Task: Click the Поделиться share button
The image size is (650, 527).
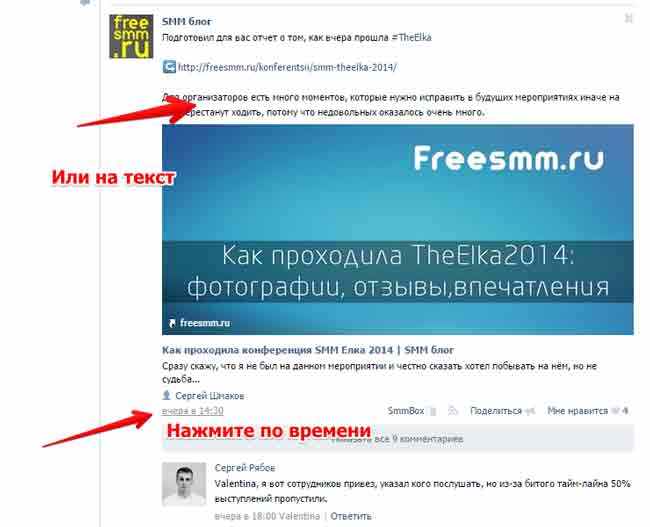Action: click(x=496, y=411)
